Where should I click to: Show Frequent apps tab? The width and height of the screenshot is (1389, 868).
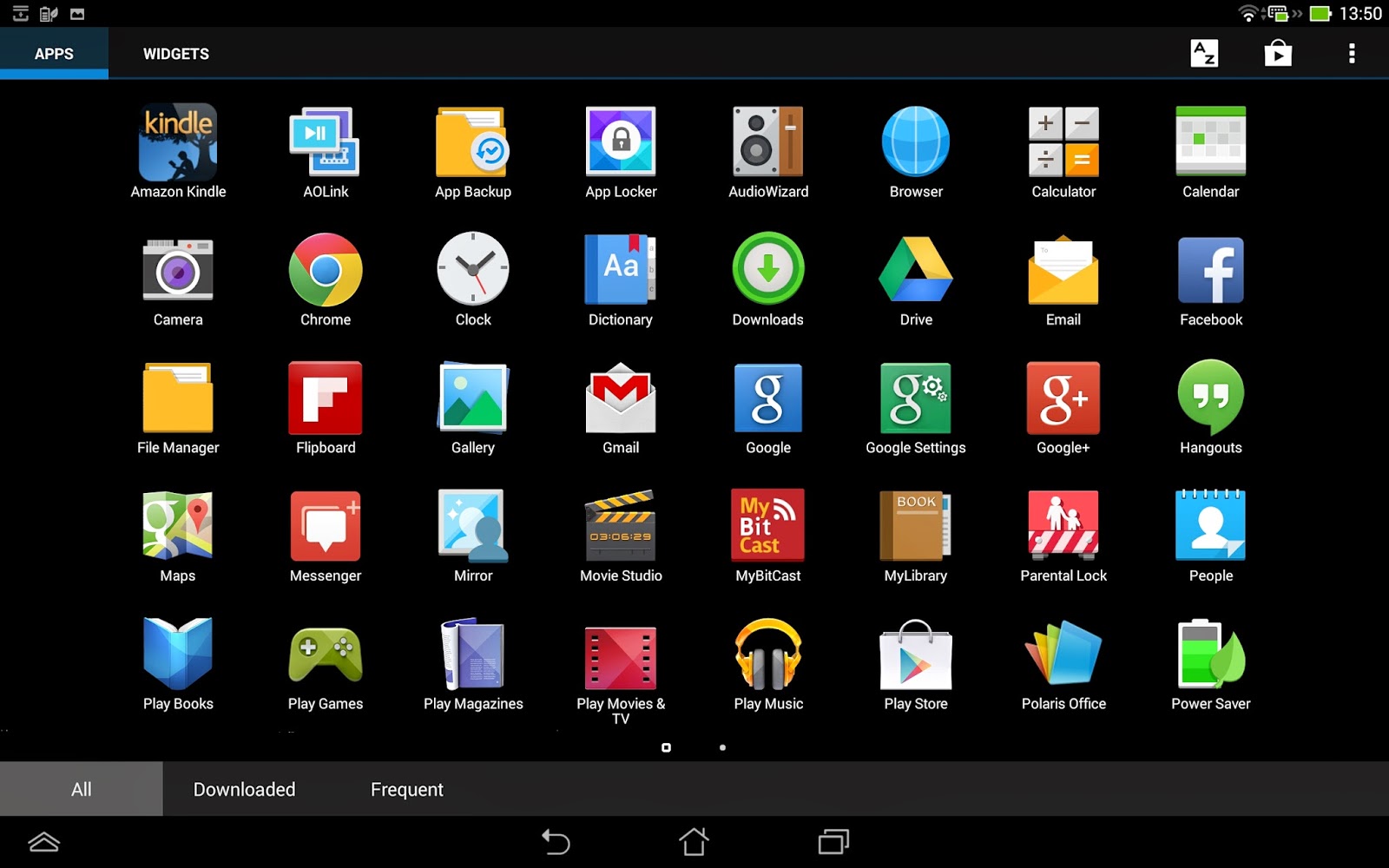[x=406, y=789]
